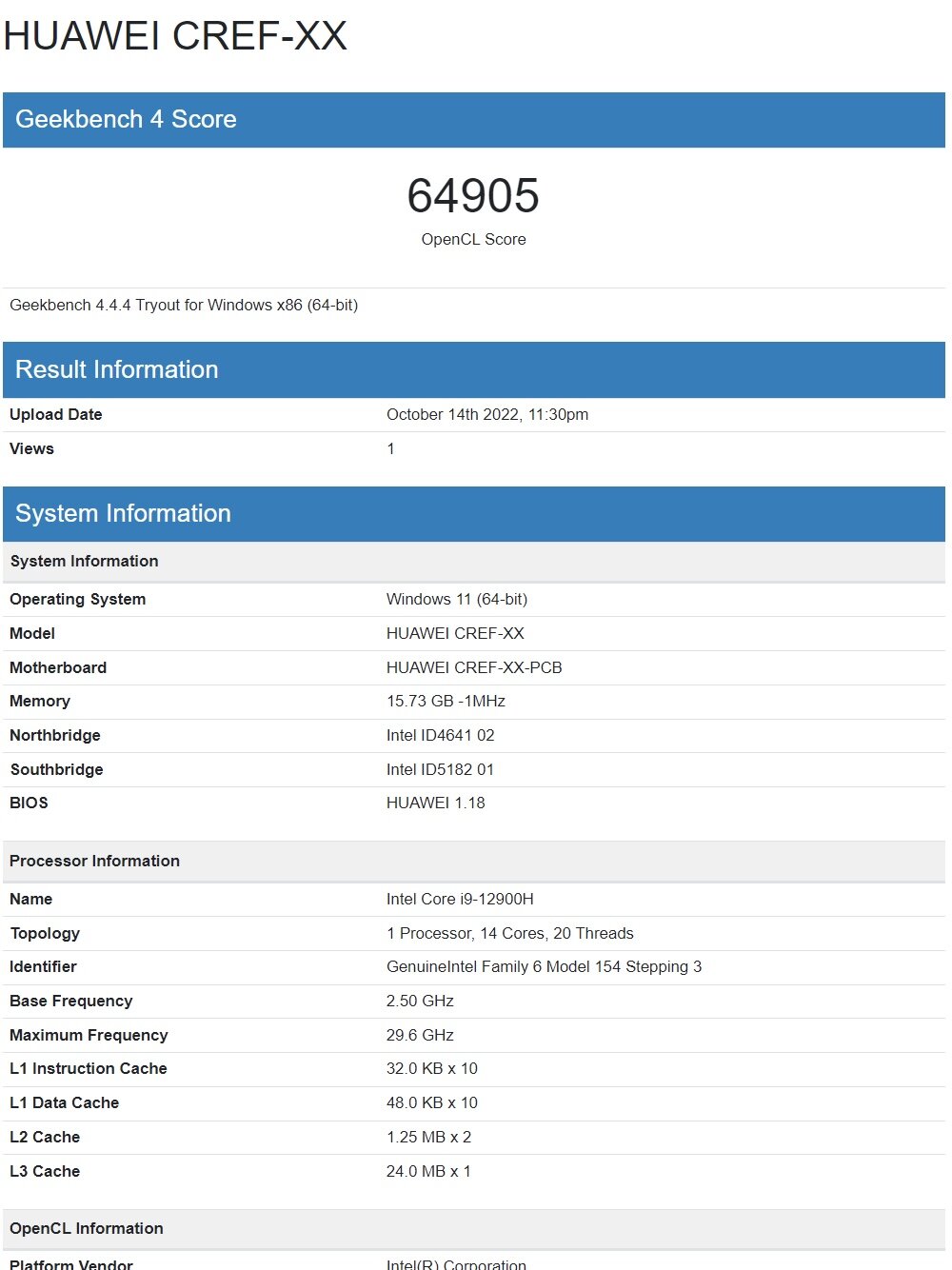
Task: Click the processor "Name" row label
Action: (x=31, y=900)
